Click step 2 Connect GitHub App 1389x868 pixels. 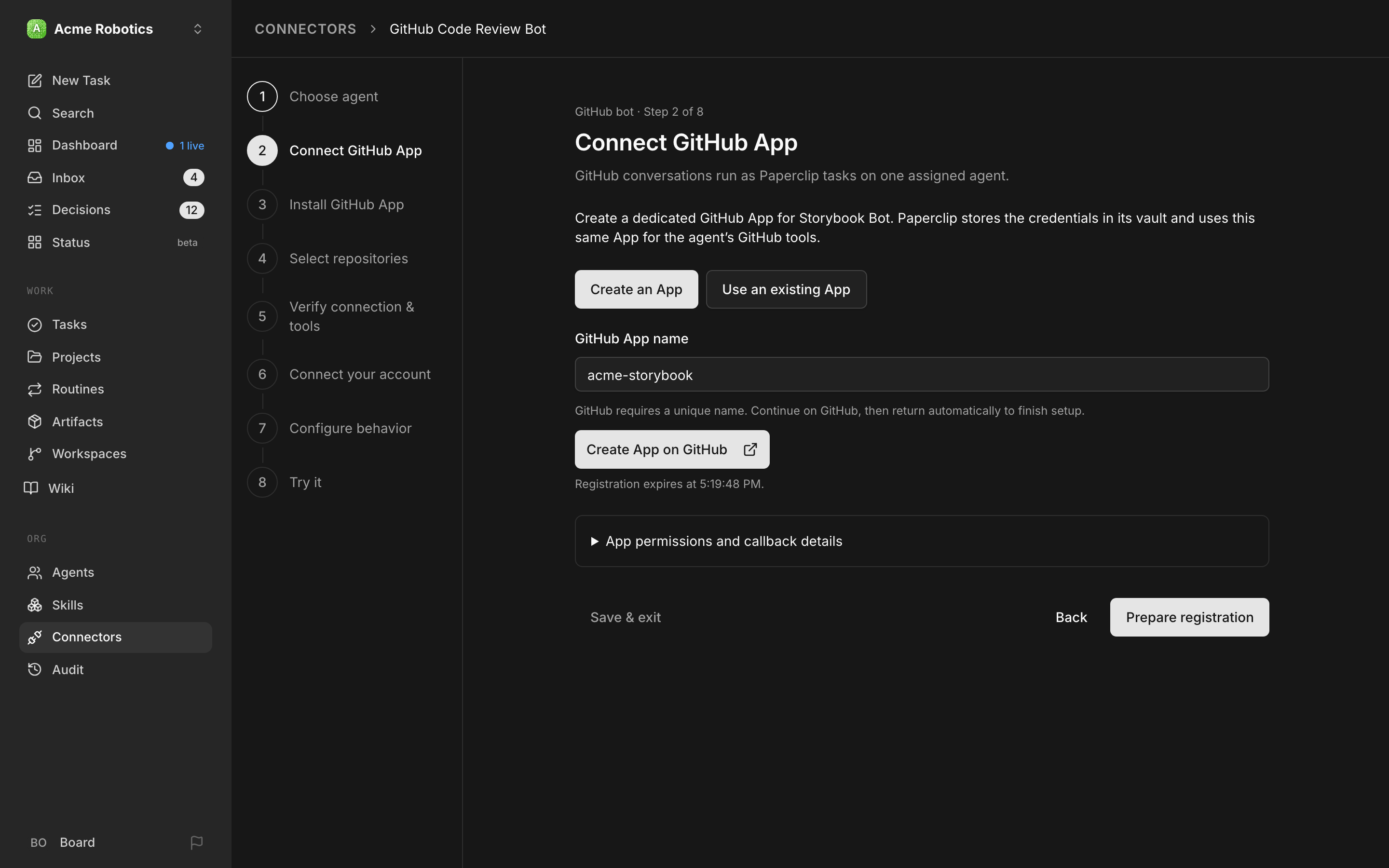335,150
